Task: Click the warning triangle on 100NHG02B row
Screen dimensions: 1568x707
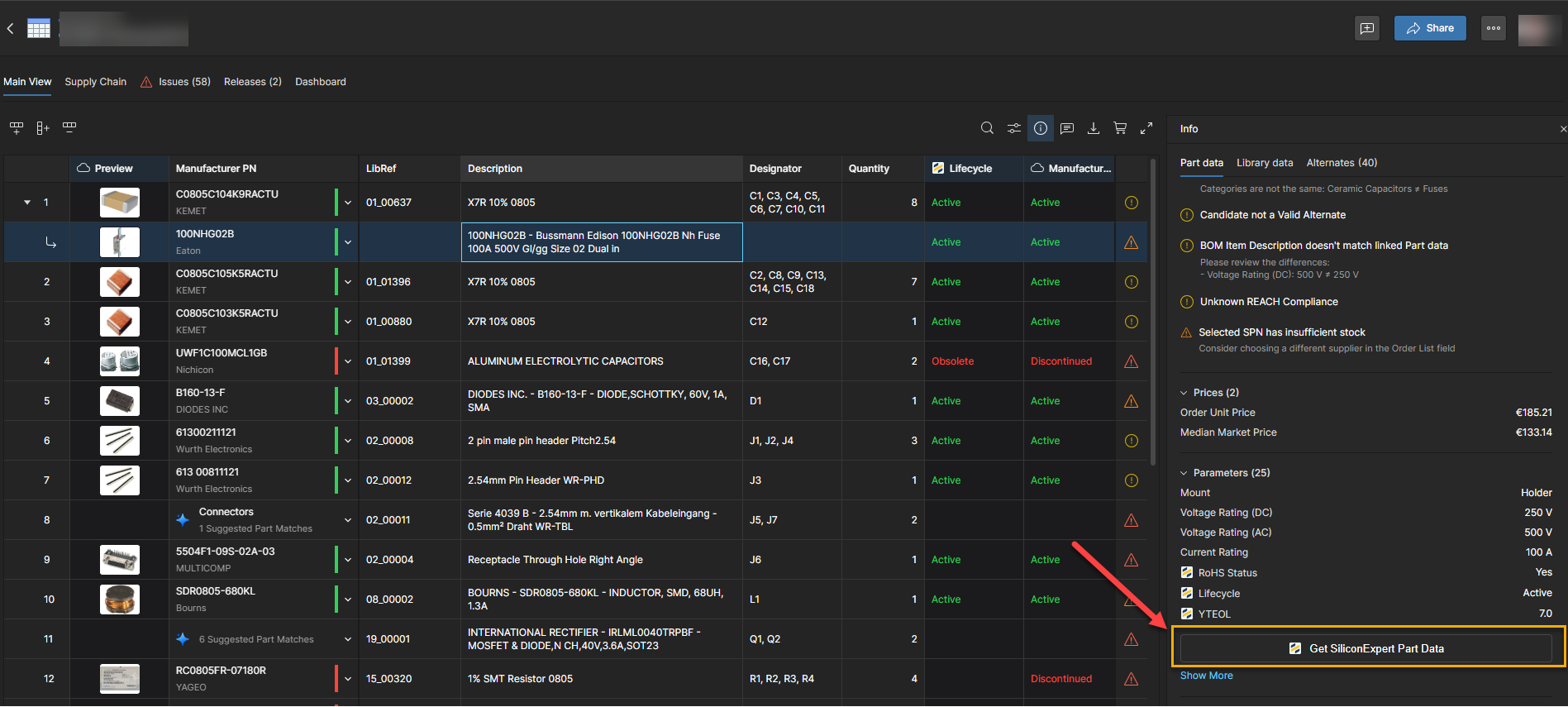Action: pos(1132,242)
